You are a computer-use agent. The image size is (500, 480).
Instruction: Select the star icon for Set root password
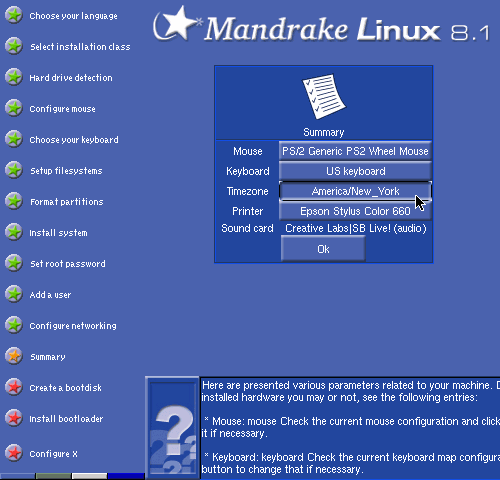[x=14, y=263]
